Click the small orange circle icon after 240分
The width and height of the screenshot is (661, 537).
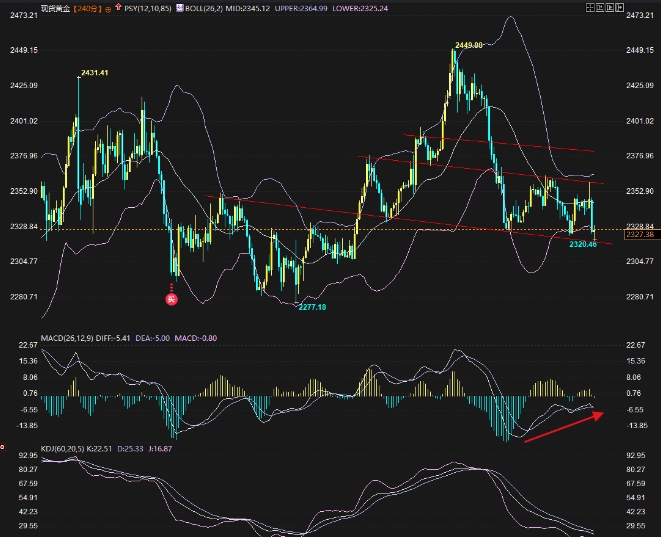108,9
